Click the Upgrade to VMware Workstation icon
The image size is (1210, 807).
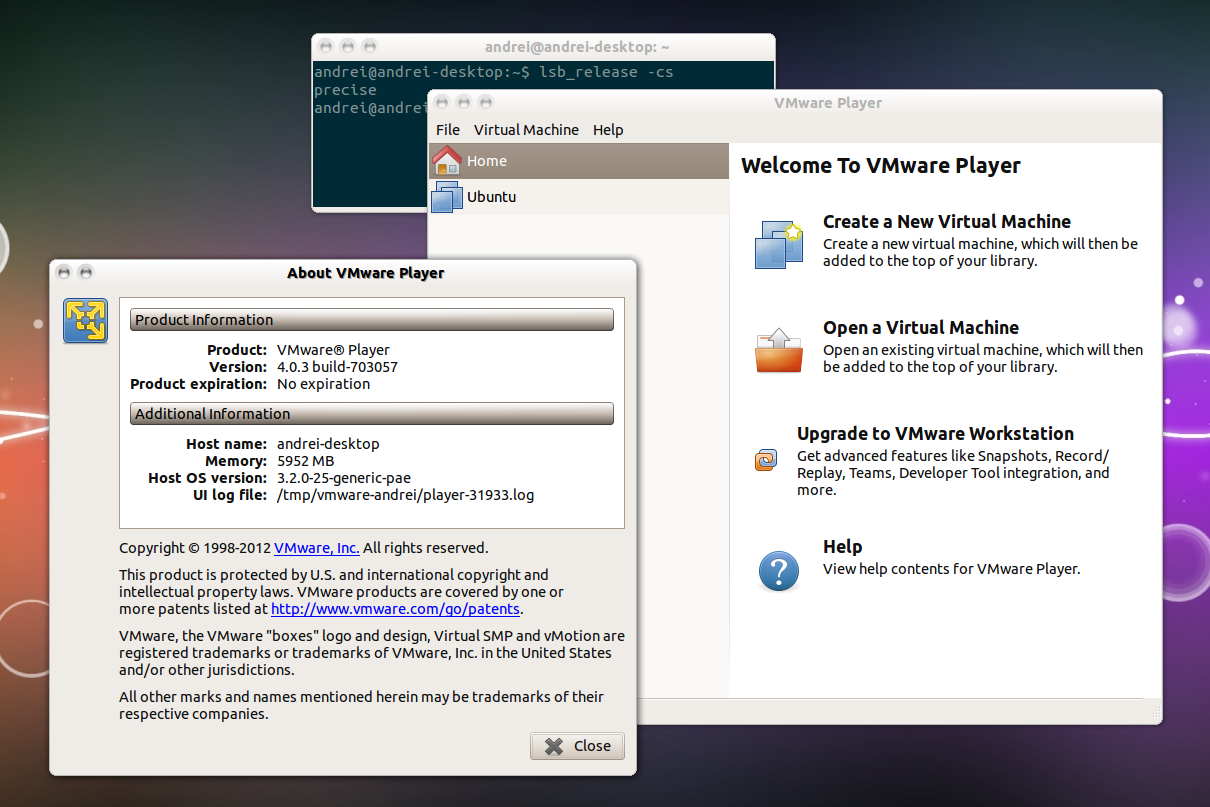(x=765, y=460)
